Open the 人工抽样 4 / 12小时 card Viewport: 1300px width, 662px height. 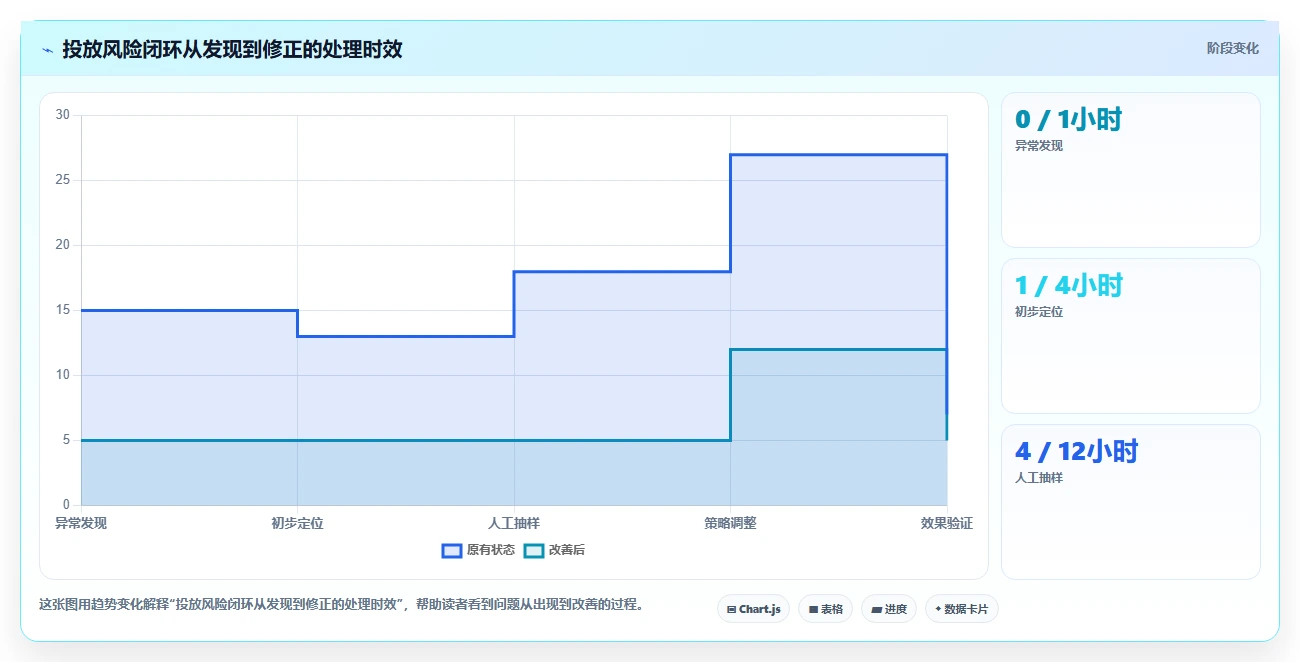[1131, 502]
